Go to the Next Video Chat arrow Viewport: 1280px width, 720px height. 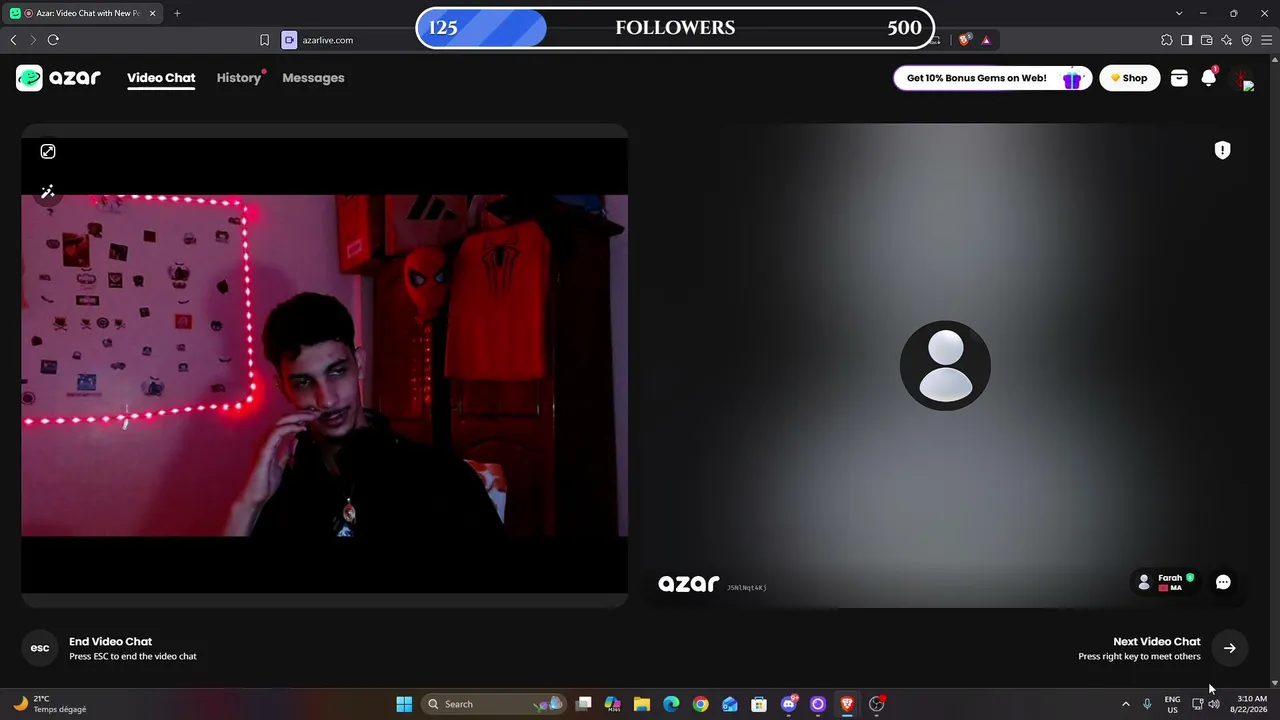pos(1230,648)
